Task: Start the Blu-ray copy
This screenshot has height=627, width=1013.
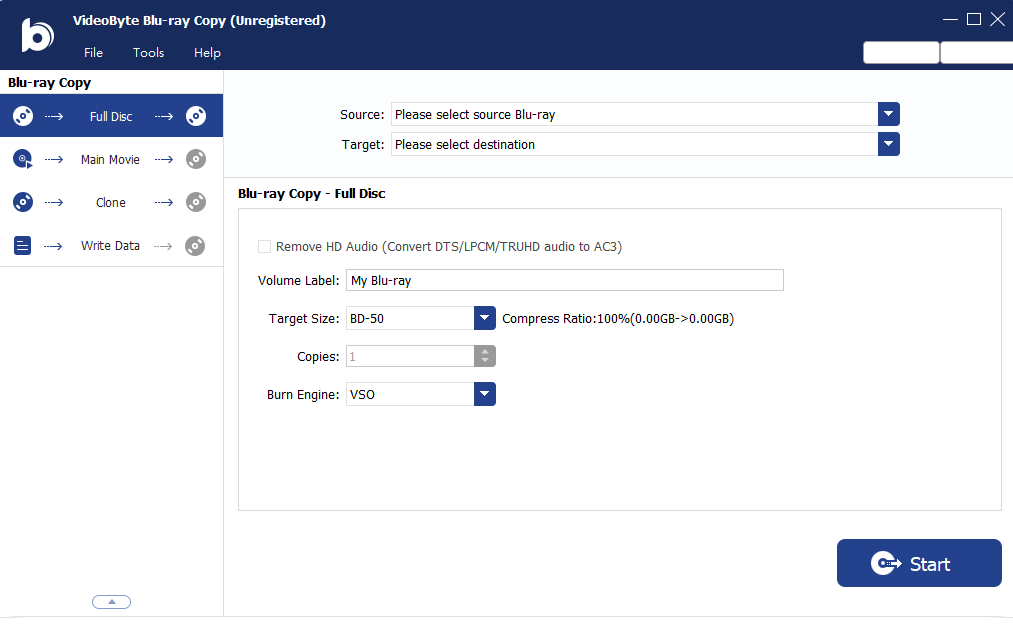Action: point(919,563)
